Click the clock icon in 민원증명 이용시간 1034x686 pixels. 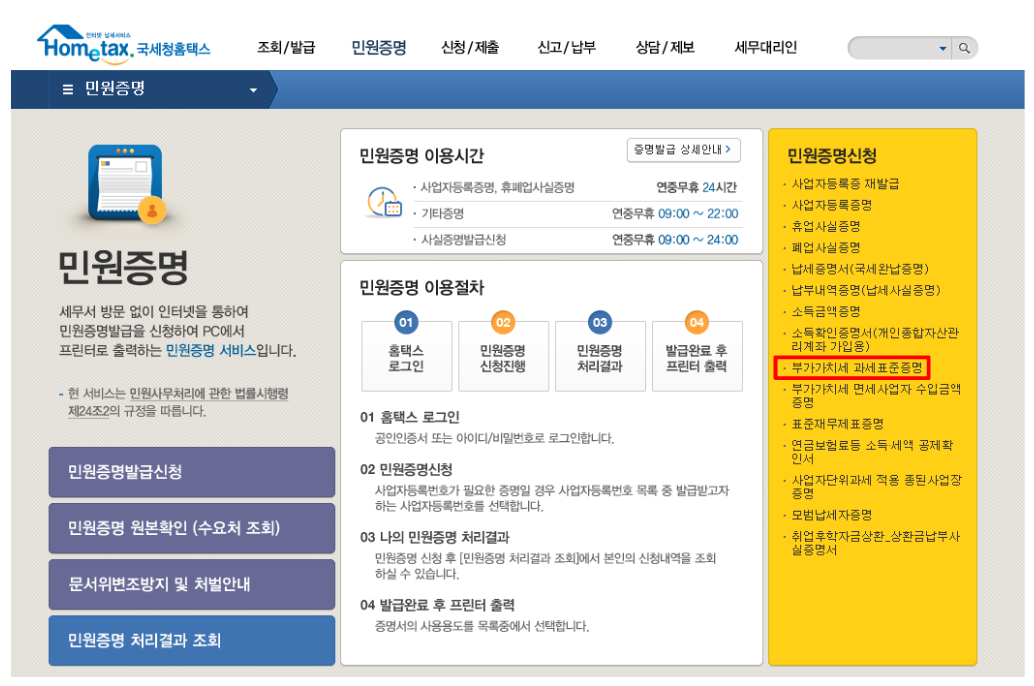383,202
